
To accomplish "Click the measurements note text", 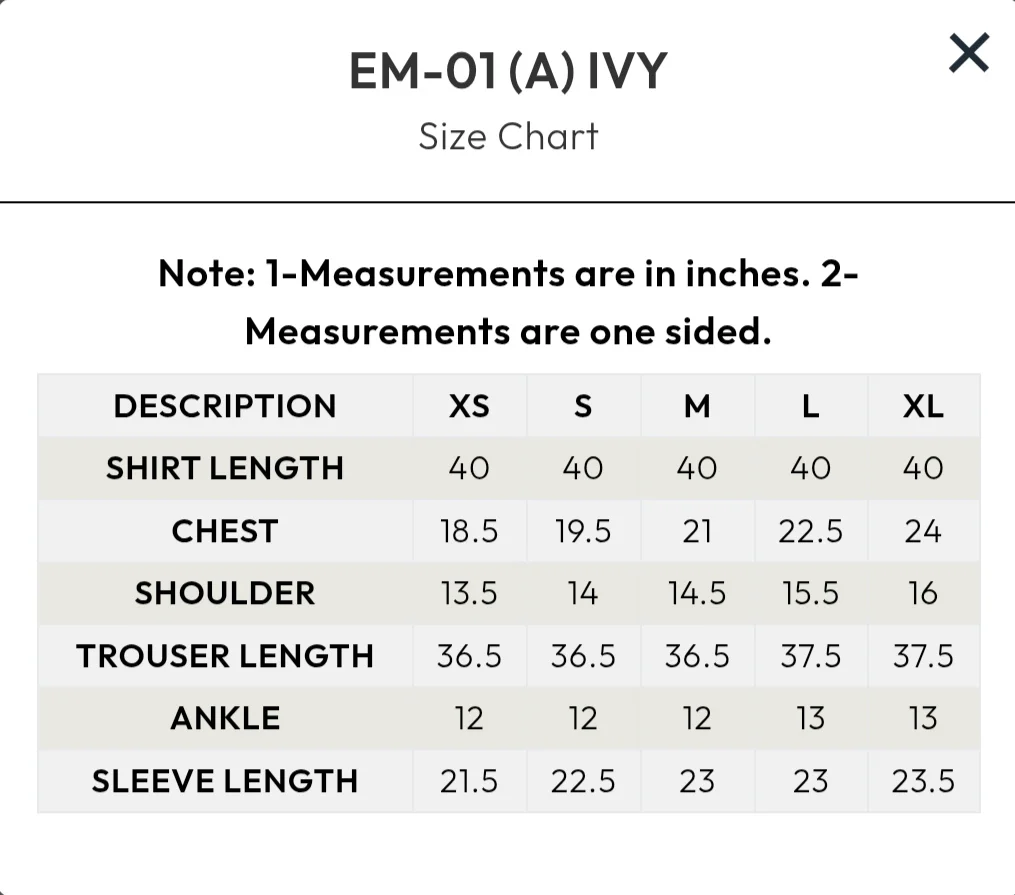I will click(x=507, y=302).
